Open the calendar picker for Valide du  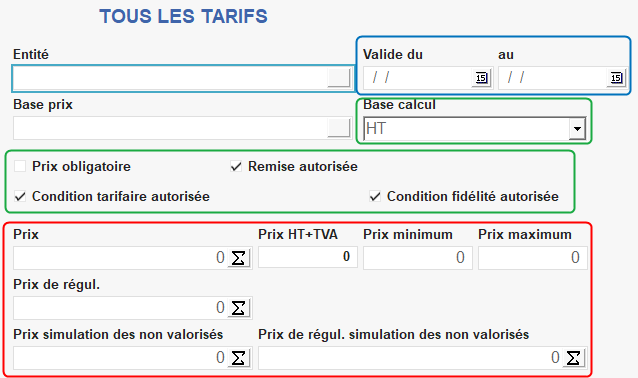pos(481,78)
